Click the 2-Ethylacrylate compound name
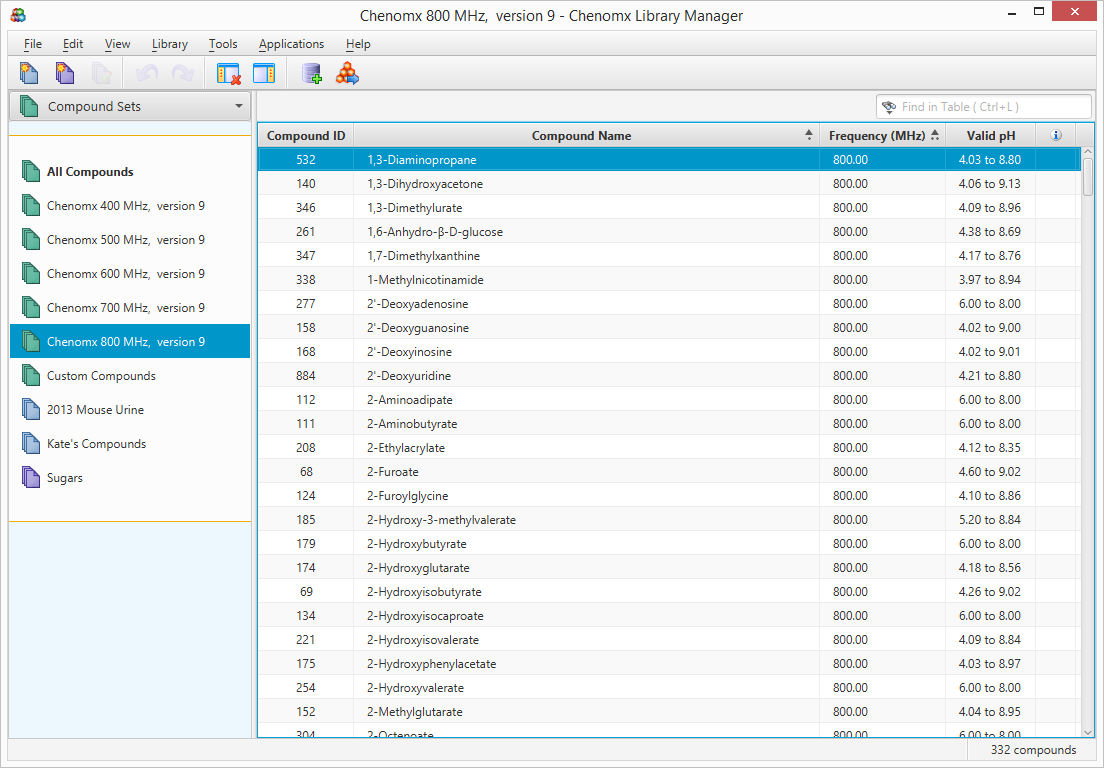The height and width of the screenshot is (768, 1104). 406,448
